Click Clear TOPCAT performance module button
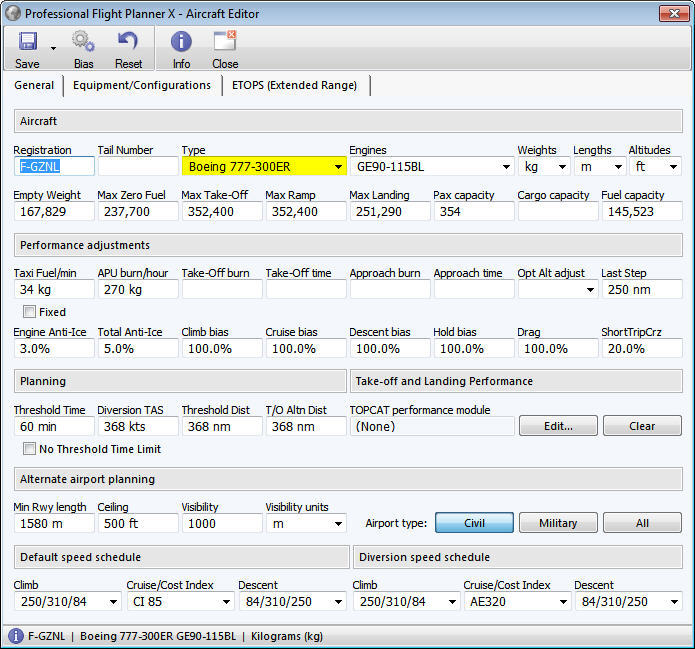Viewport: 695px width, 649px height. [642, 426]
